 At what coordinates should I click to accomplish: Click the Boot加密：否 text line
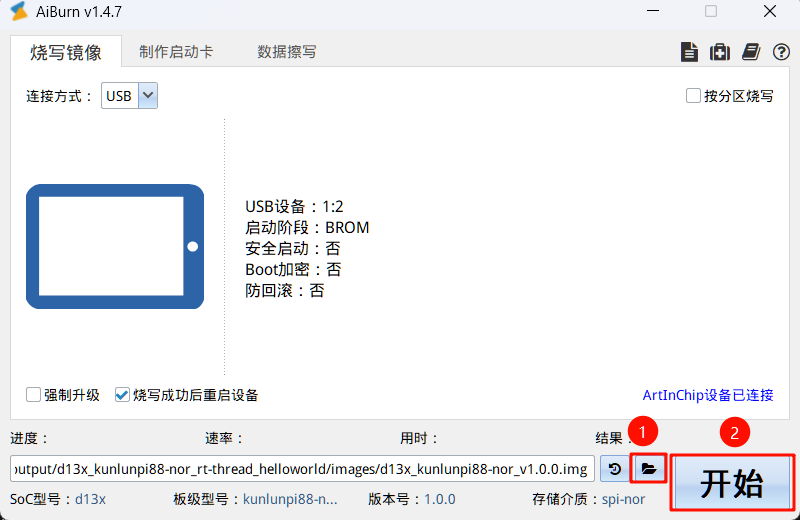coord(293,269)
